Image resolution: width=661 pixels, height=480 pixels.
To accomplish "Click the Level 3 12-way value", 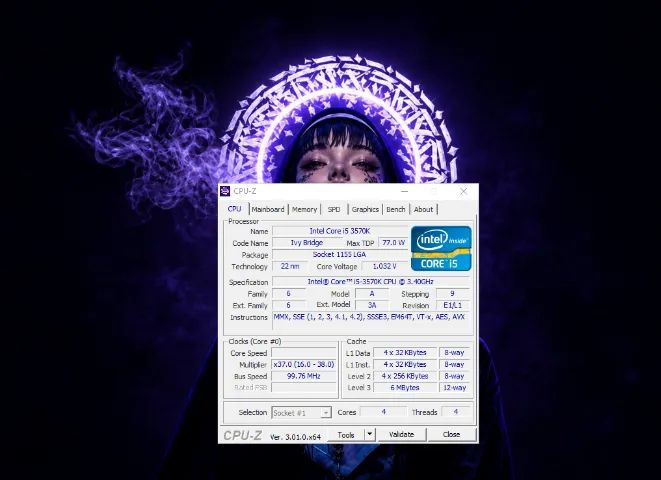I will click(454, 387).
